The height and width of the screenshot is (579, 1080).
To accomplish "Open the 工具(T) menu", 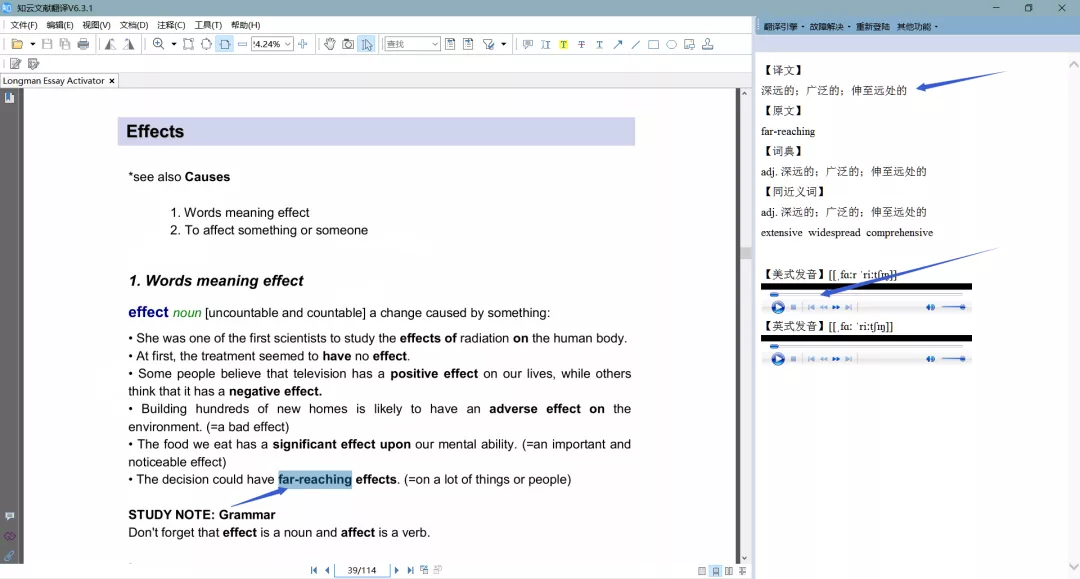I will pyautogui.click(x=208, y=25).
